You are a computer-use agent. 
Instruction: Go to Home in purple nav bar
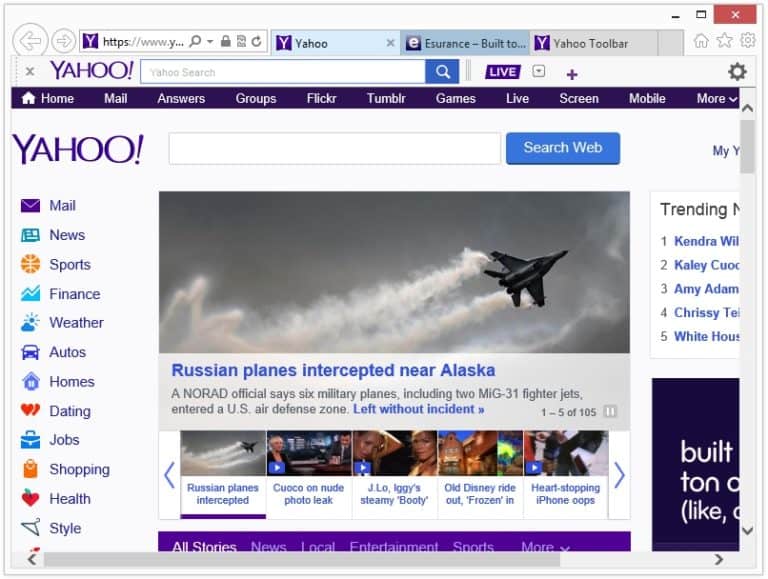pos(48,98)
